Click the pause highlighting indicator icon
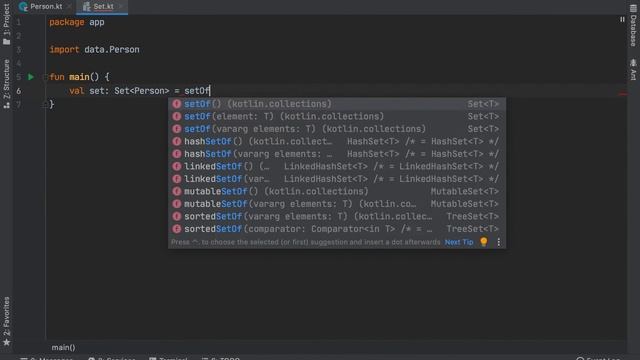Screen dimensions: 640x360 click(622, 19)
